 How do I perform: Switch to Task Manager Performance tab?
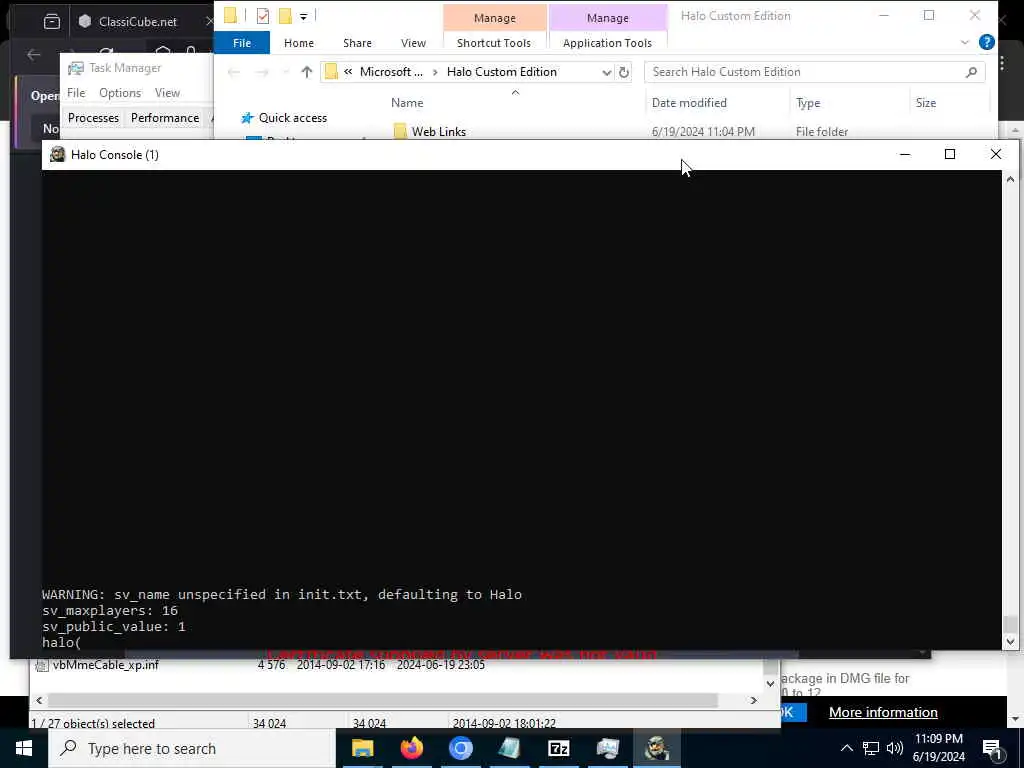(165, 118)
